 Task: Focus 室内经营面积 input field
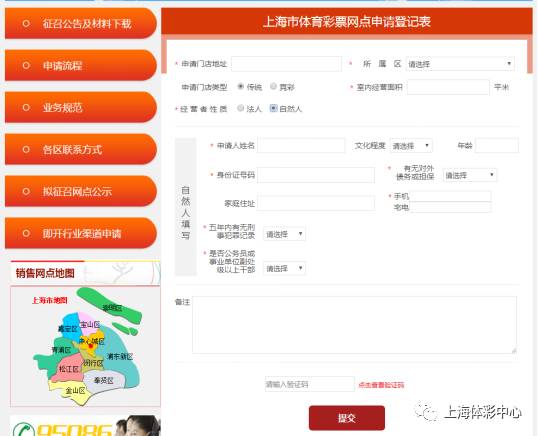click(x=448, y=87)
